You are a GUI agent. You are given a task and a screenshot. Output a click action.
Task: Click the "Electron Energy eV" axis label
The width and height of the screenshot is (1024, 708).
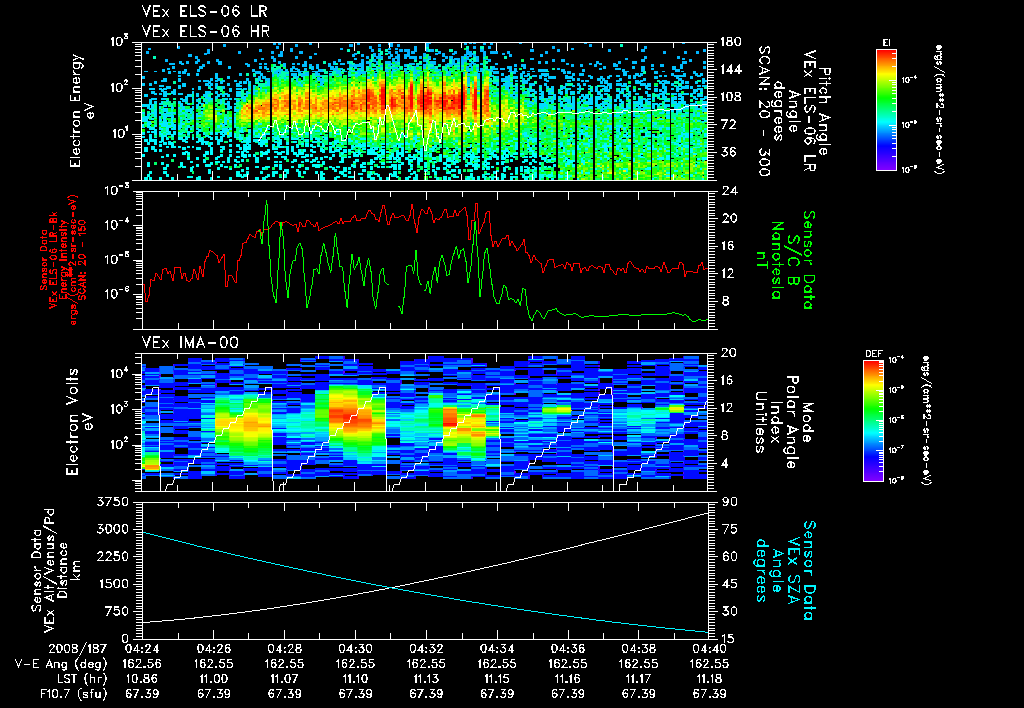[x=83, y=110]
